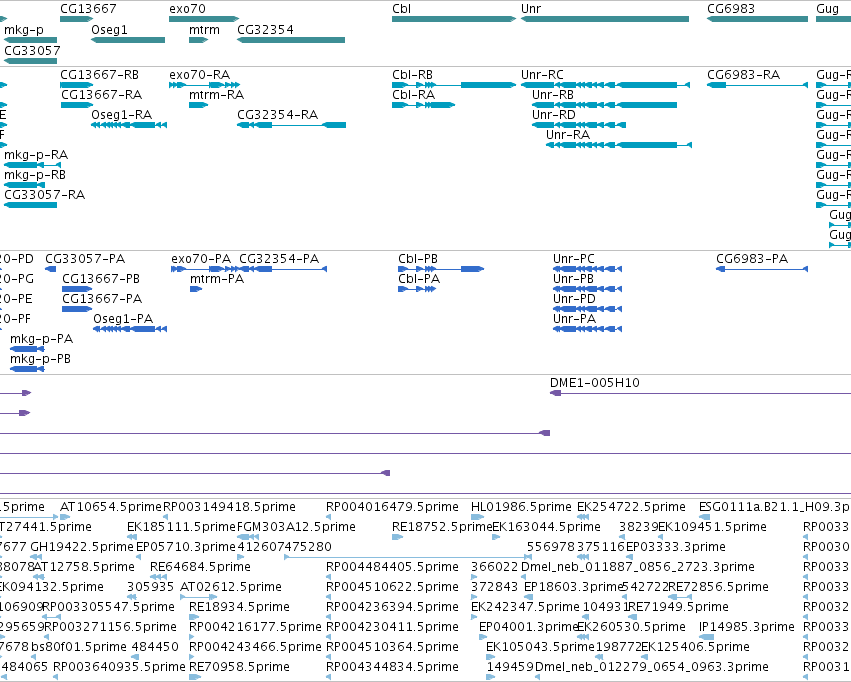The height and width of the screenshot is (682, 851).
Task: Select the Unr-RA transcript
Action: (619, 145)
